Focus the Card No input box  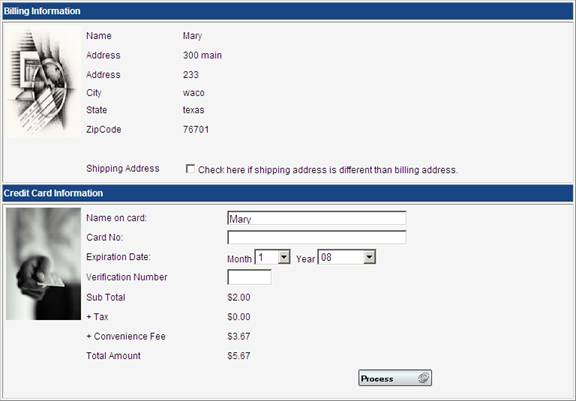point(317,237)
